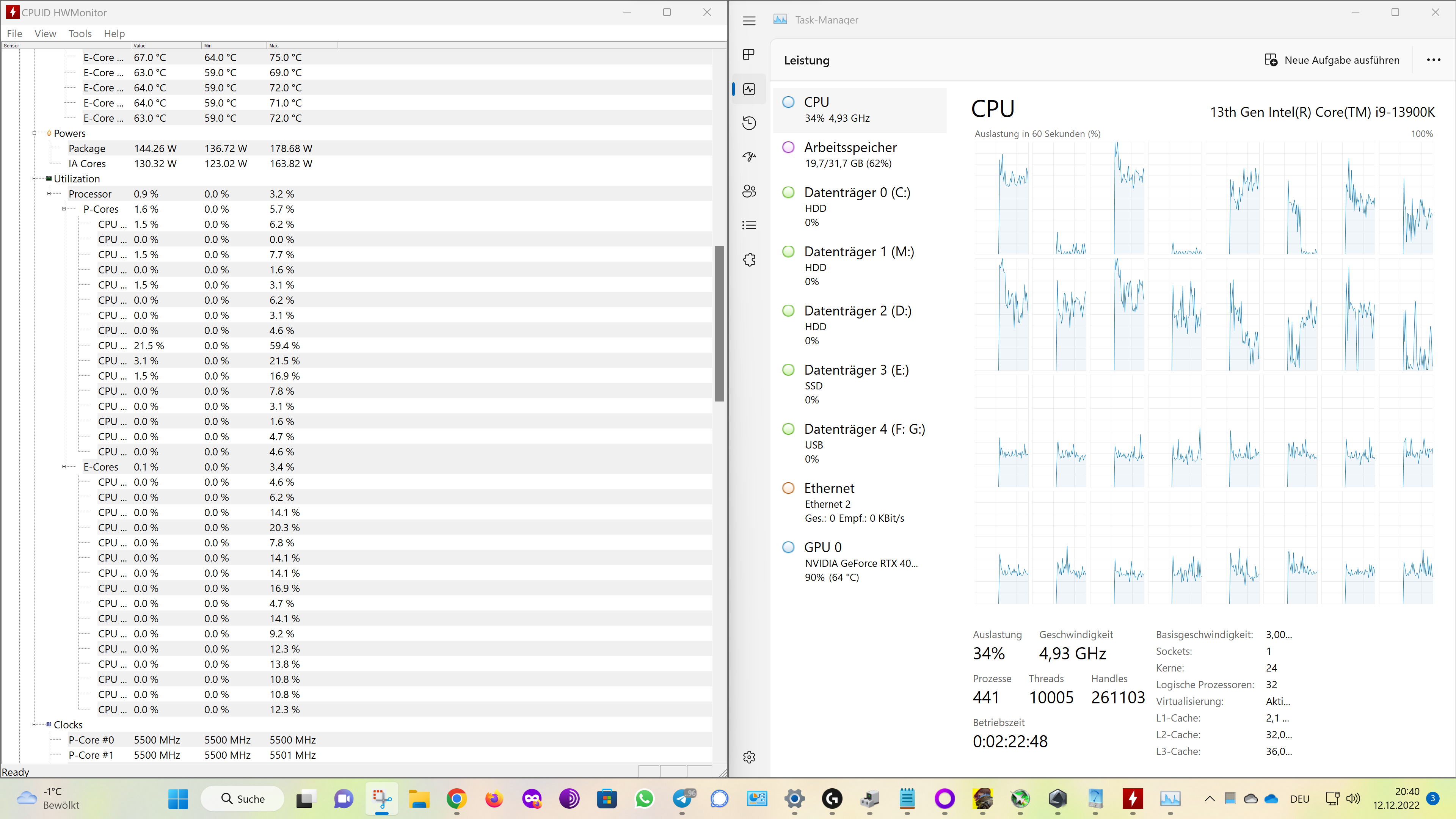
Task: Open the Processes page icon in sidebar
Action: 749,55
